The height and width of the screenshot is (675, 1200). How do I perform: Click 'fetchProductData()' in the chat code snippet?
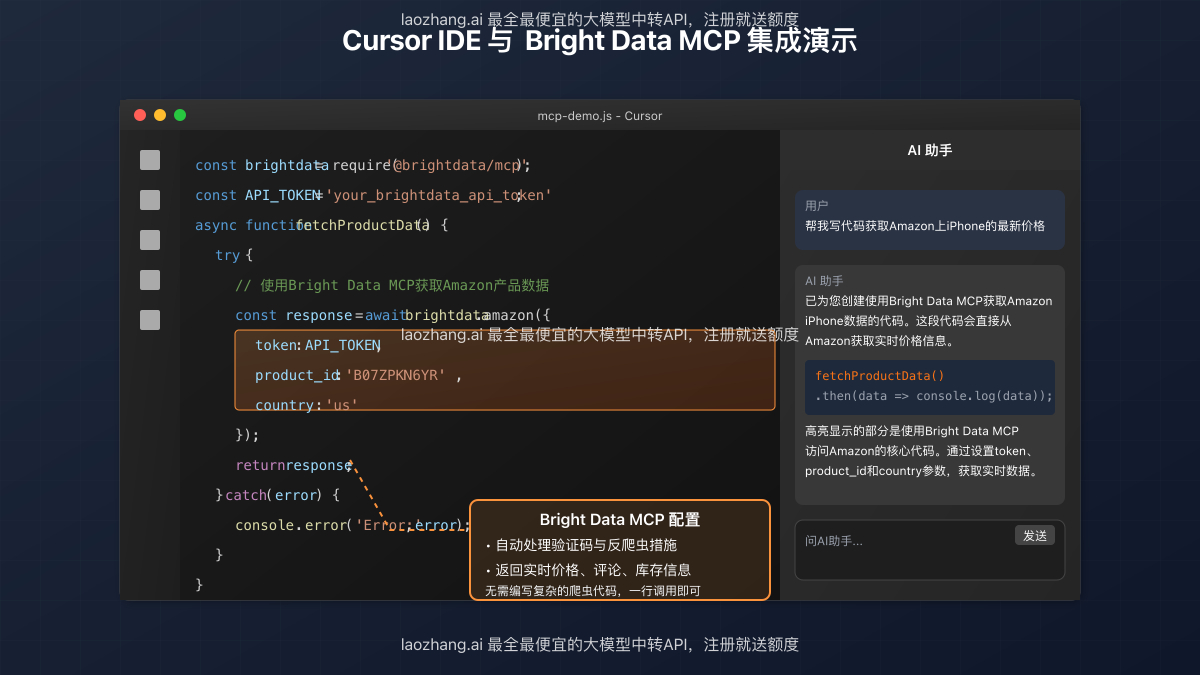click(880, 376)
